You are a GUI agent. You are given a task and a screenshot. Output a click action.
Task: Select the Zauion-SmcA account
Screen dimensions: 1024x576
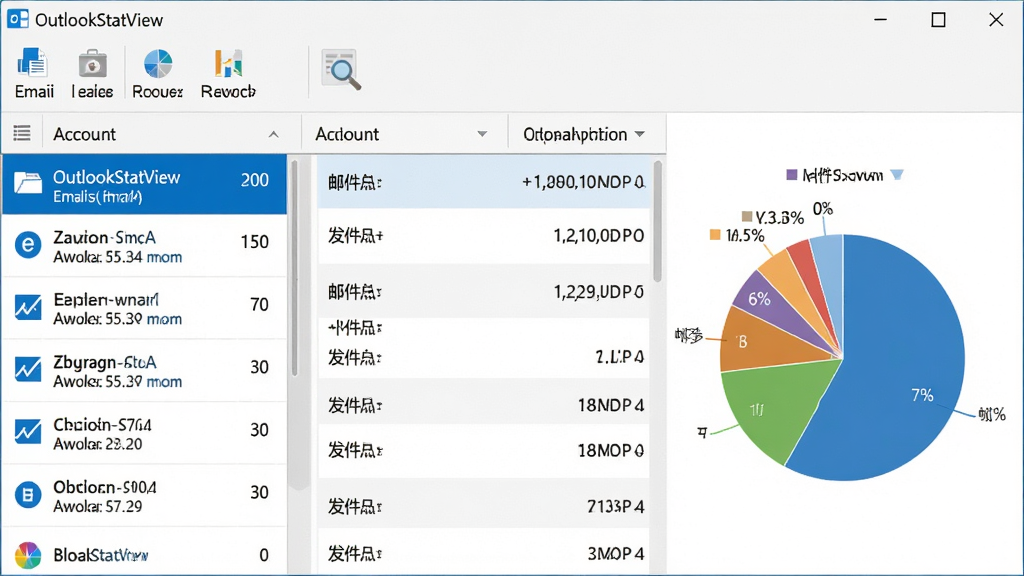point(144,246)
